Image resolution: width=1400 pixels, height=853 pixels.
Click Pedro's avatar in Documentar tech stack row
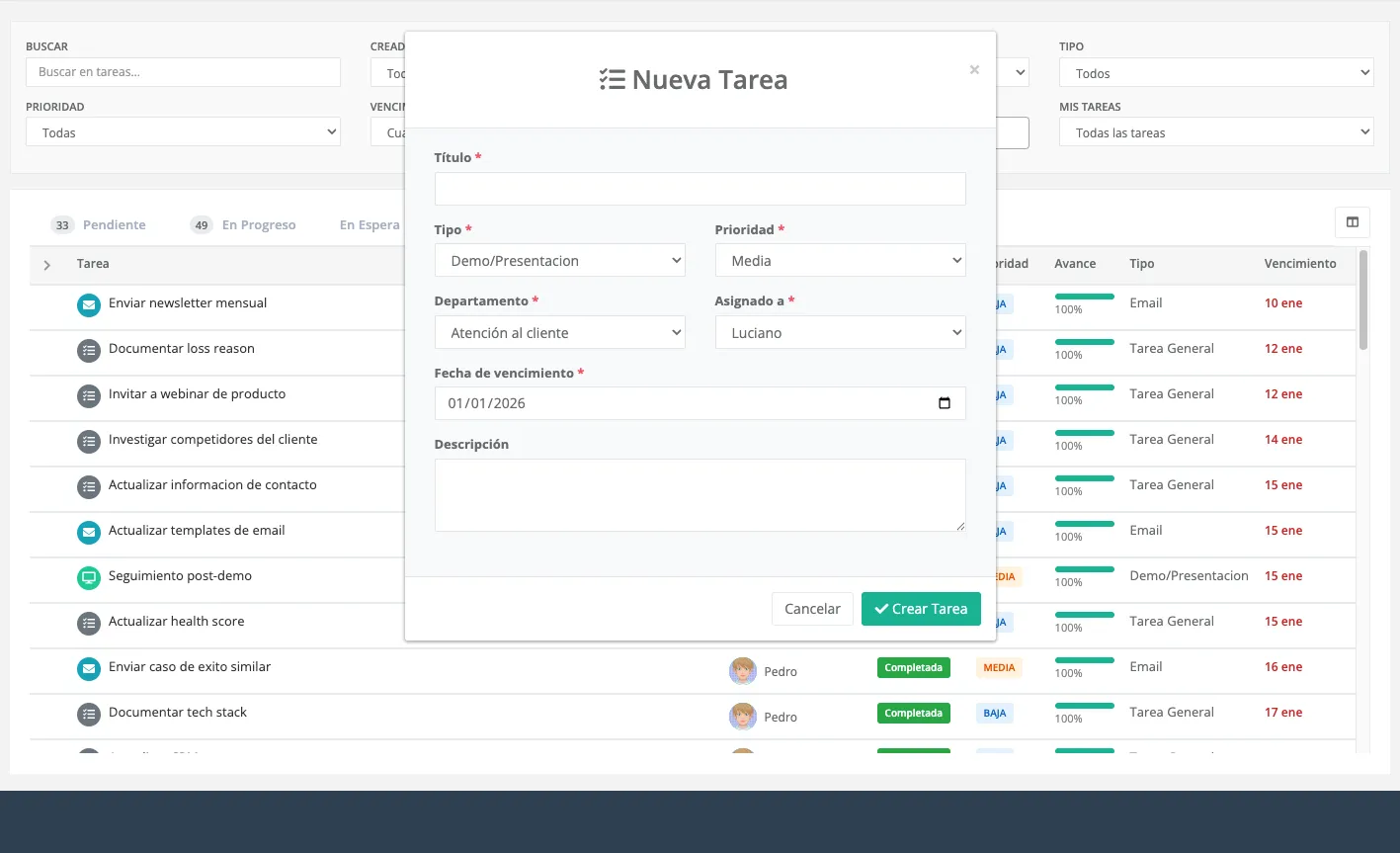point(742,717)
